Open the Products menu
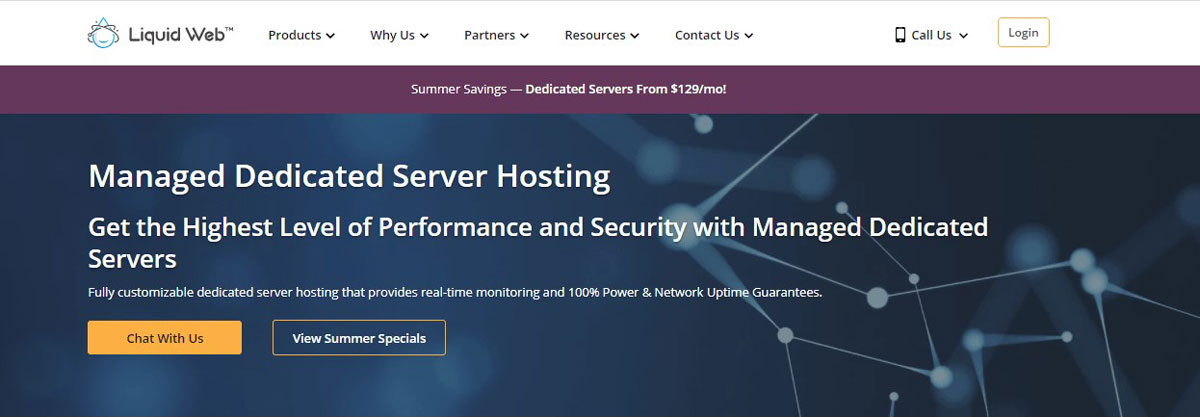Viewport: 1200px width, 417px height. pyautogui.click(x=301, y=35)
